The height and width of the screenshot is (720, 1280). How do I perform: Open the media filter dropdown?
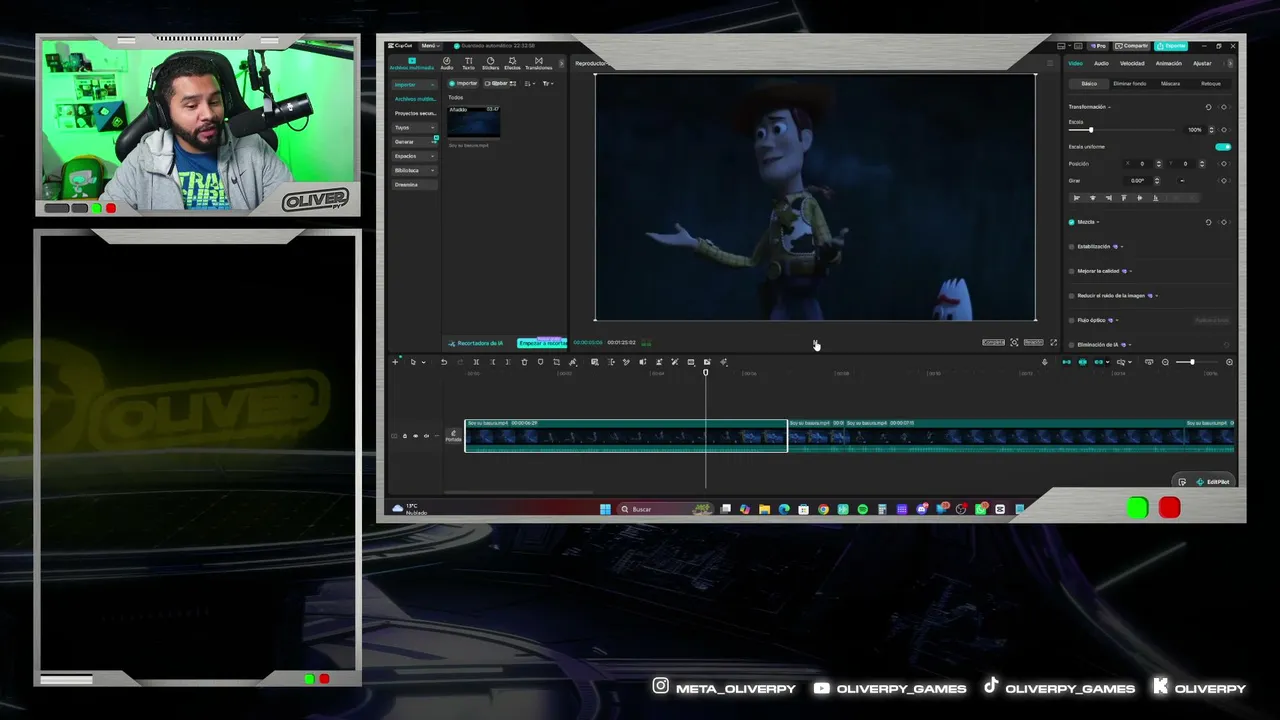tap(547, 83)
